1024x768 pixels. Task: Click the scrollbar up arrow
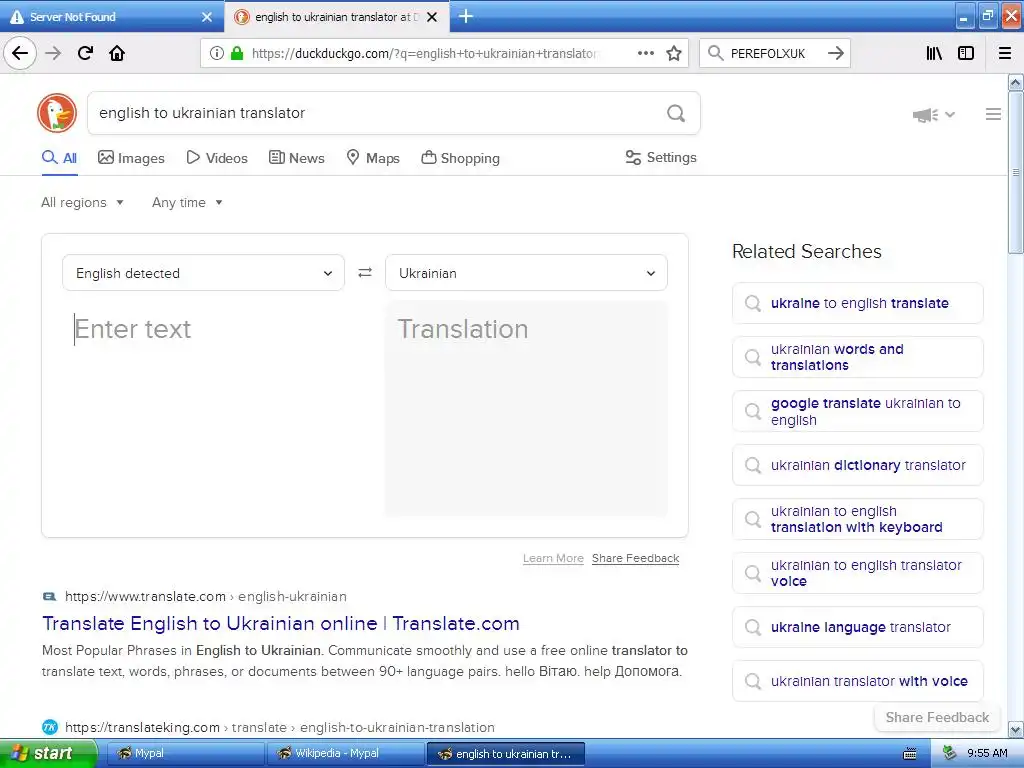pyautogui.click(x=1016, y=82)
